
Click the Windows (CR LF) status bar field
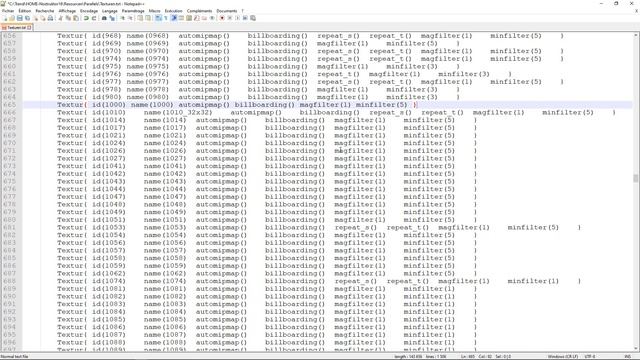click(562, 357)
